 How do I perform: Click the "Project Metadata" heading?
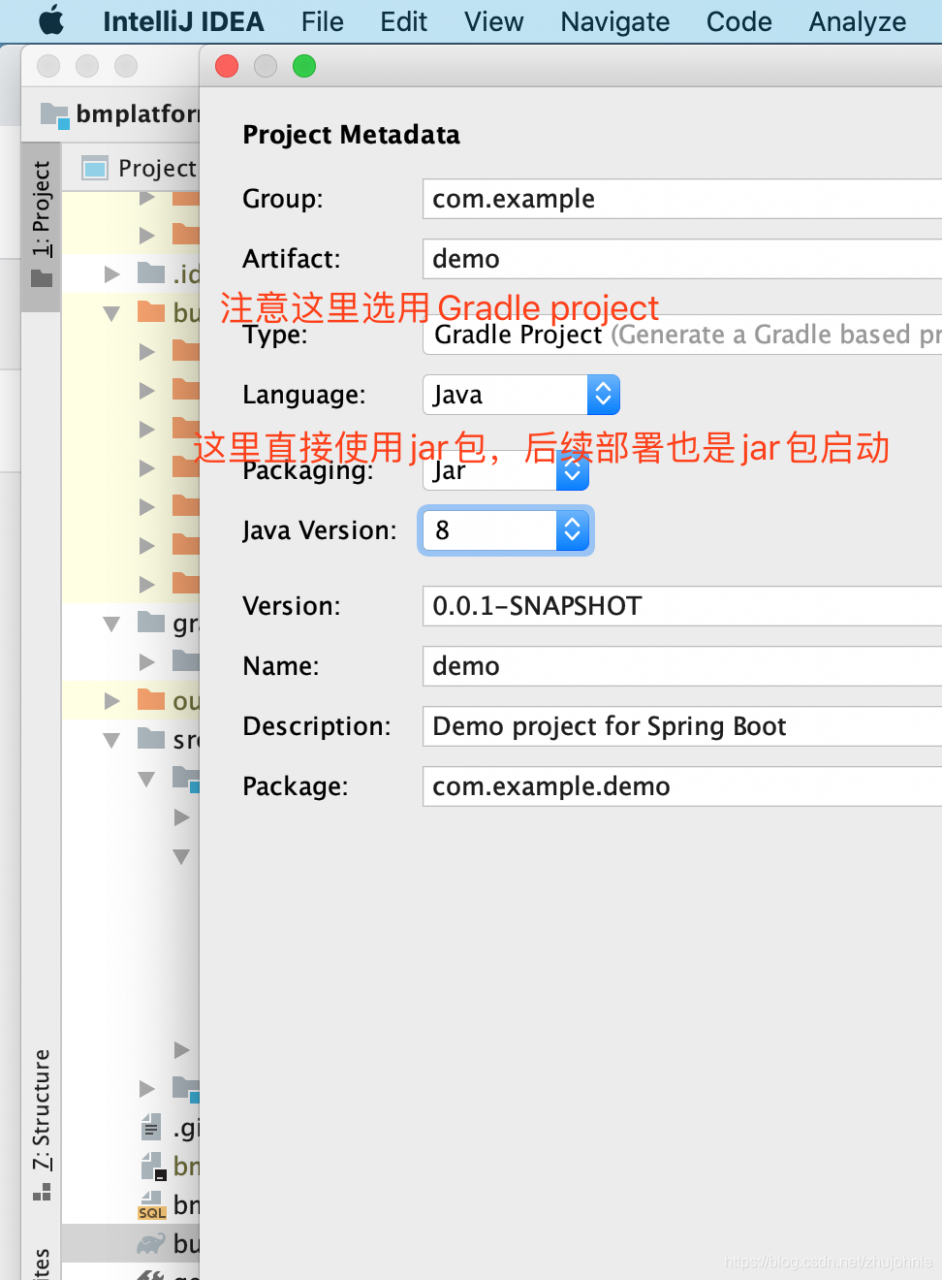pyautogui.click(x=351, y=135)
